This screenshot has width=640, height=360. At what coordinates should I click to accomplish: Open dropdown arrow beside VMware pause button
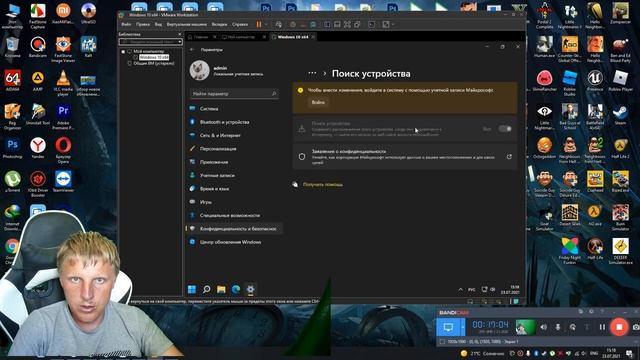266,24
